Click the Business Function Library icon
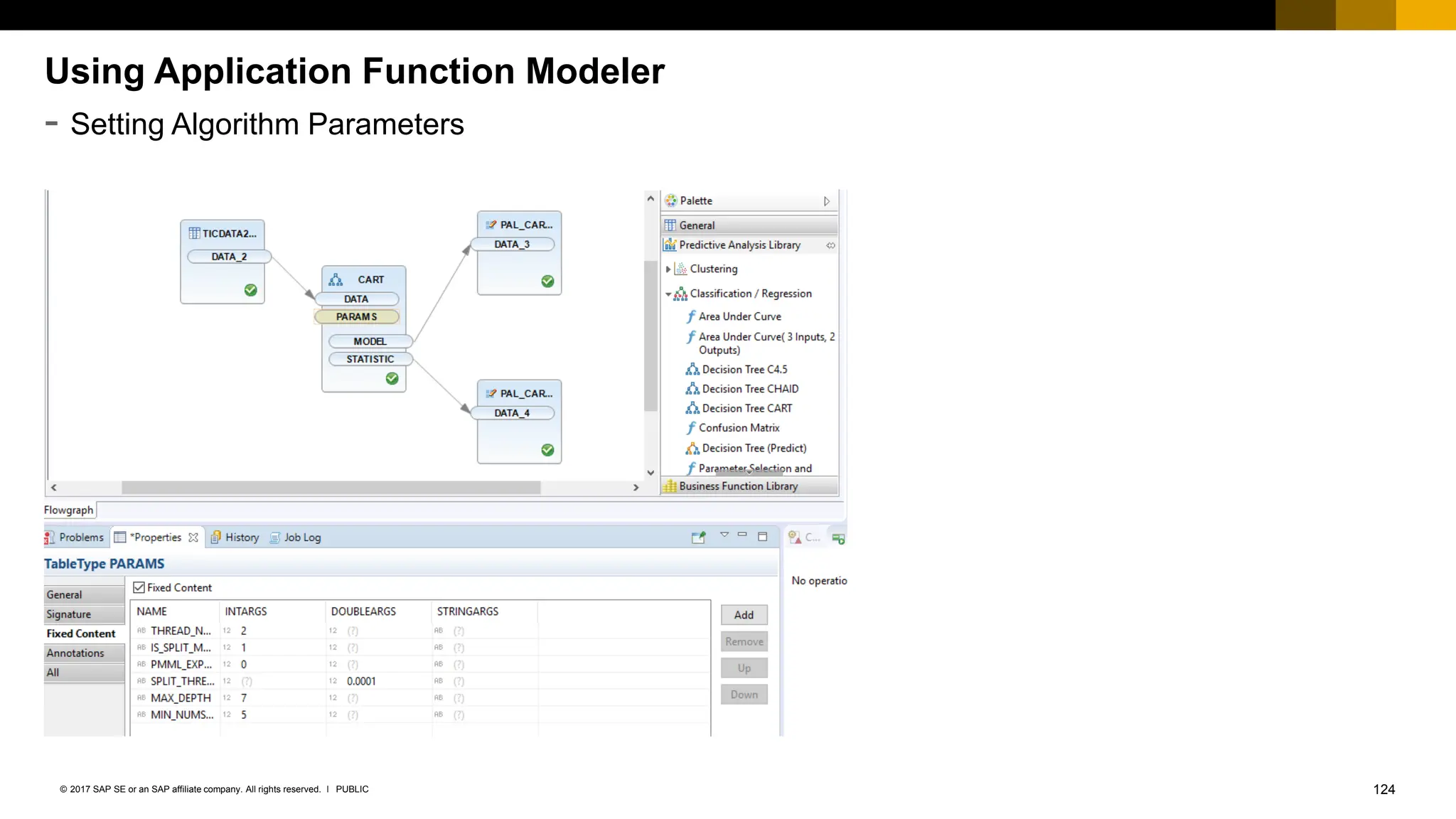The image size is (1456, 819). [x=670, y=486]
